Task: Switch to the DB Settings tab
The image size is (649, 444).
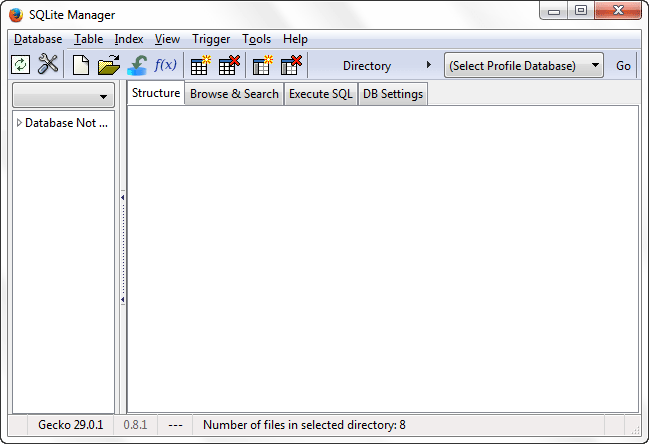Action: pyautogui.click(x=393, y=94)
